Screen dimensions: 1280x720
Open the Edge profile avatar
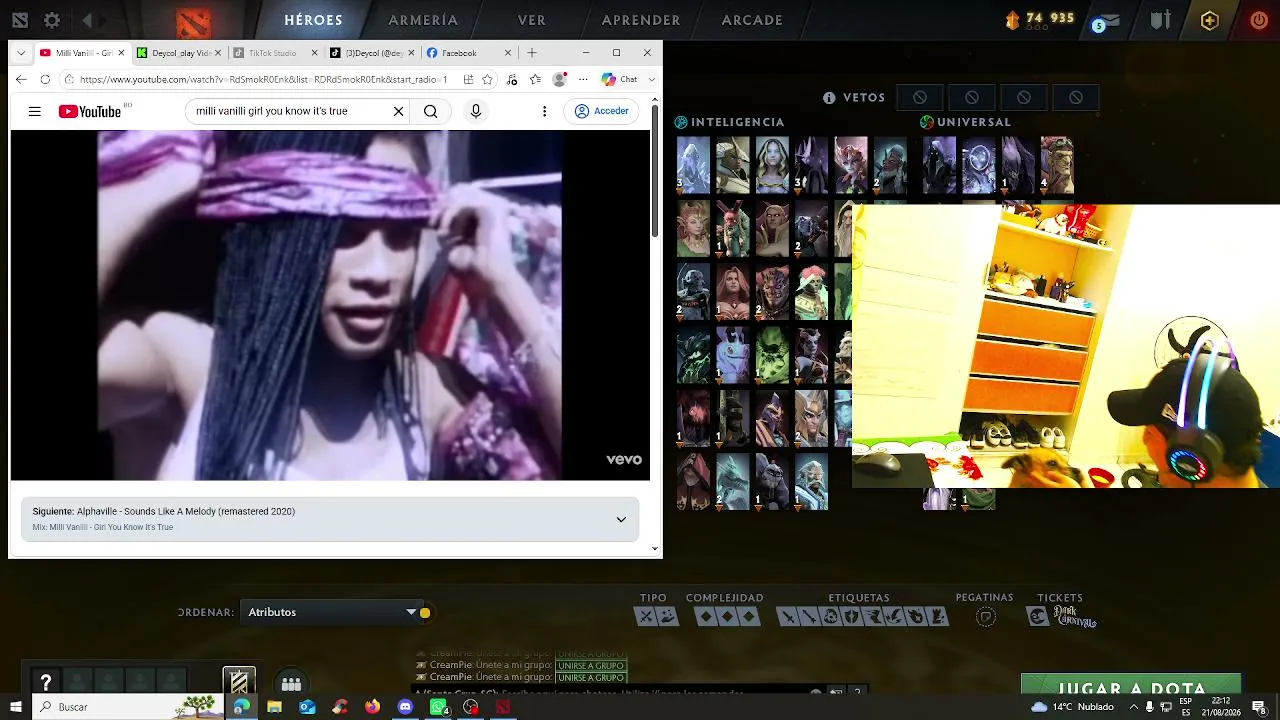(x=559, y=79)
